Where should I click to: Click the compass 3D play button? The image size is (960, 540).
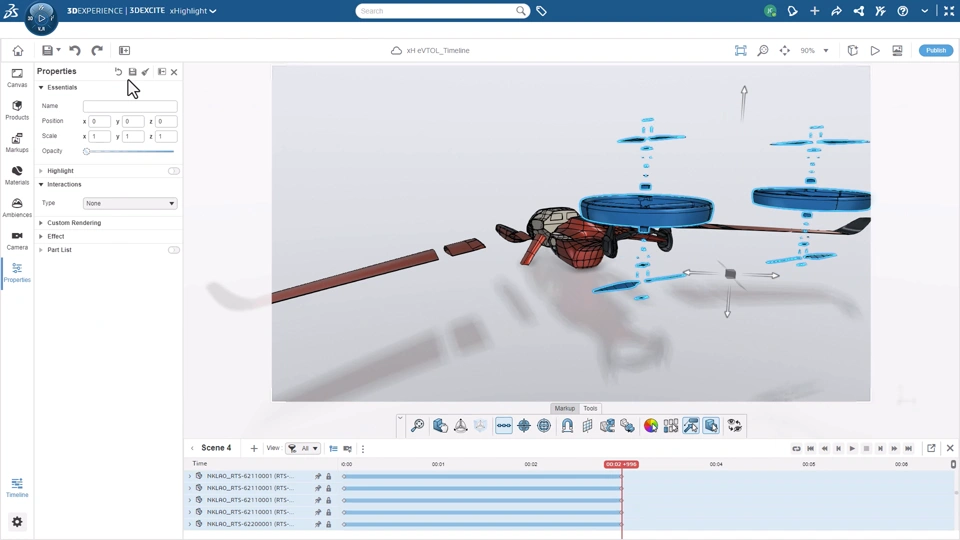pyautogui.click(x=42, y=18)
